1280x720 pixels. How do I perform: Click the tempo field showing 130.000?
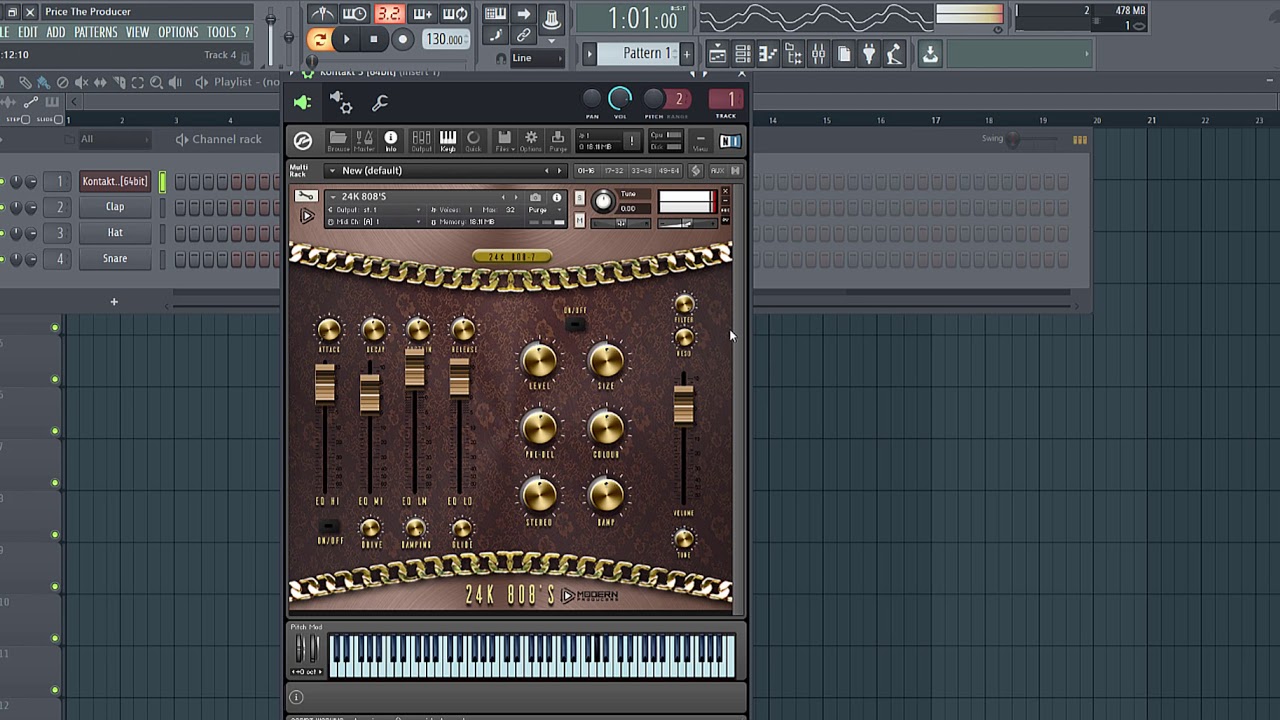[x=445, y=40]
